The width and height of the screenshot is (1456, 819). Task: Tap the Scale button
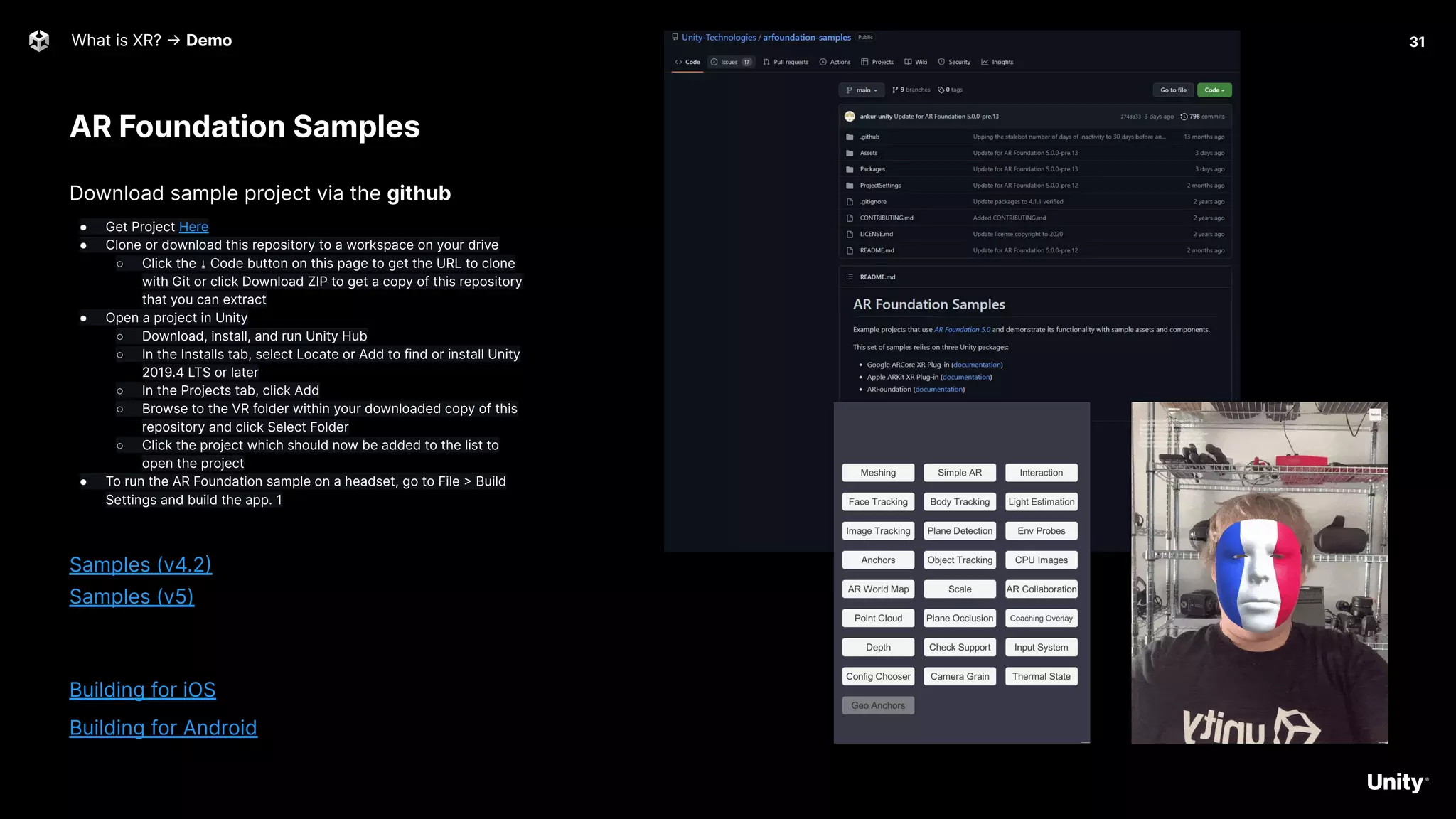[x=960, y=589]
